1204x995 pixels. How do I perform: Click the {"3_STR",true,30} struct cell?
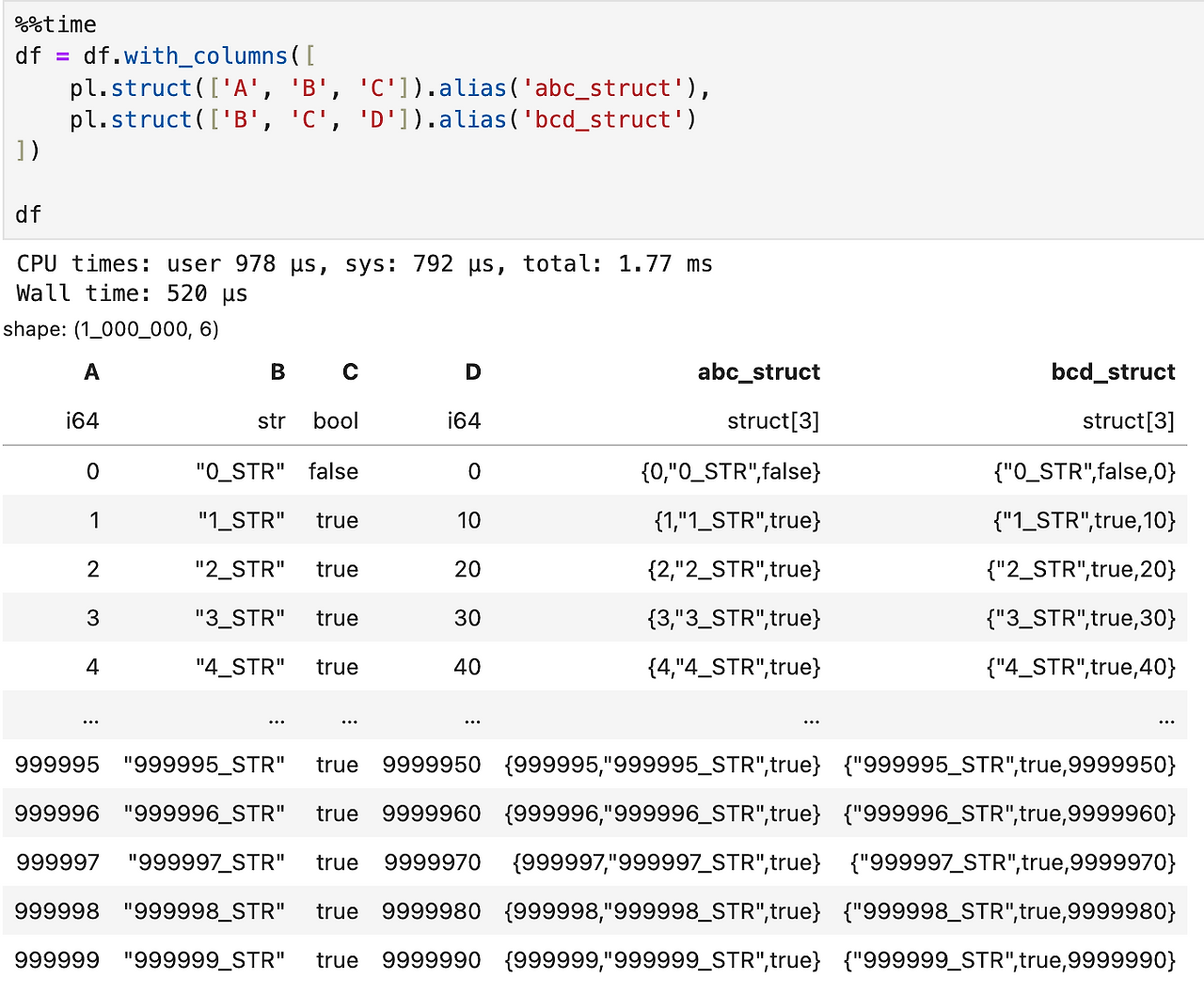pos(1081,618)
